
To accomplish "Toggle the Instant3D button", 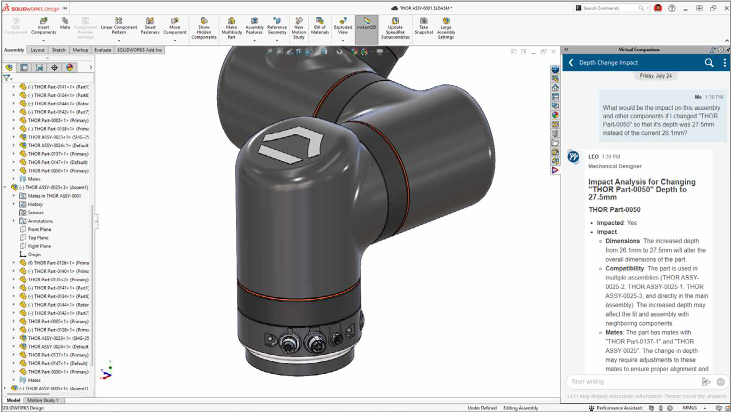I will click(366, 28).
